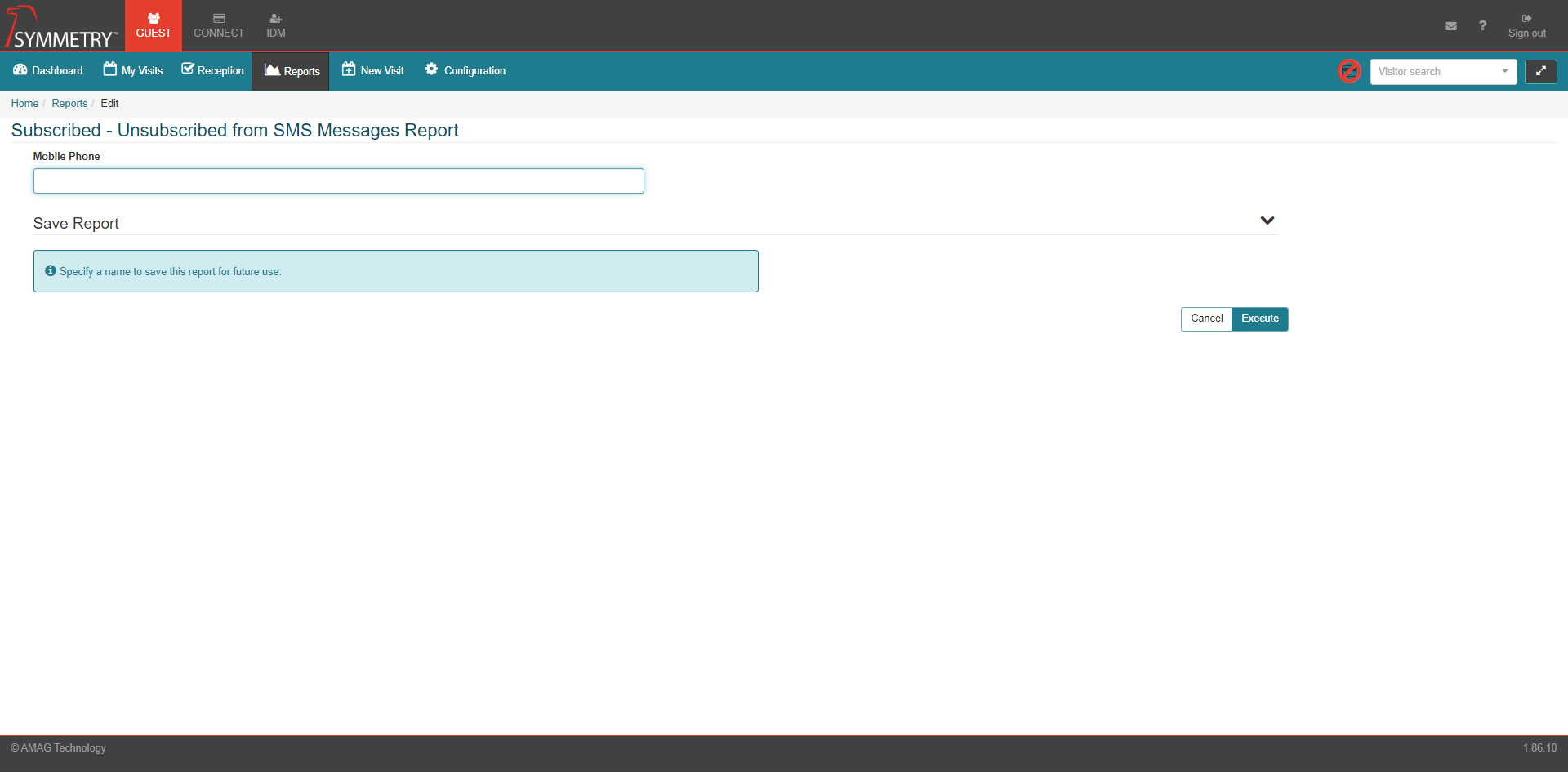Click the Symmetry logo
The width and height of the screenshot is (1568, 772).
coord(61,27)
